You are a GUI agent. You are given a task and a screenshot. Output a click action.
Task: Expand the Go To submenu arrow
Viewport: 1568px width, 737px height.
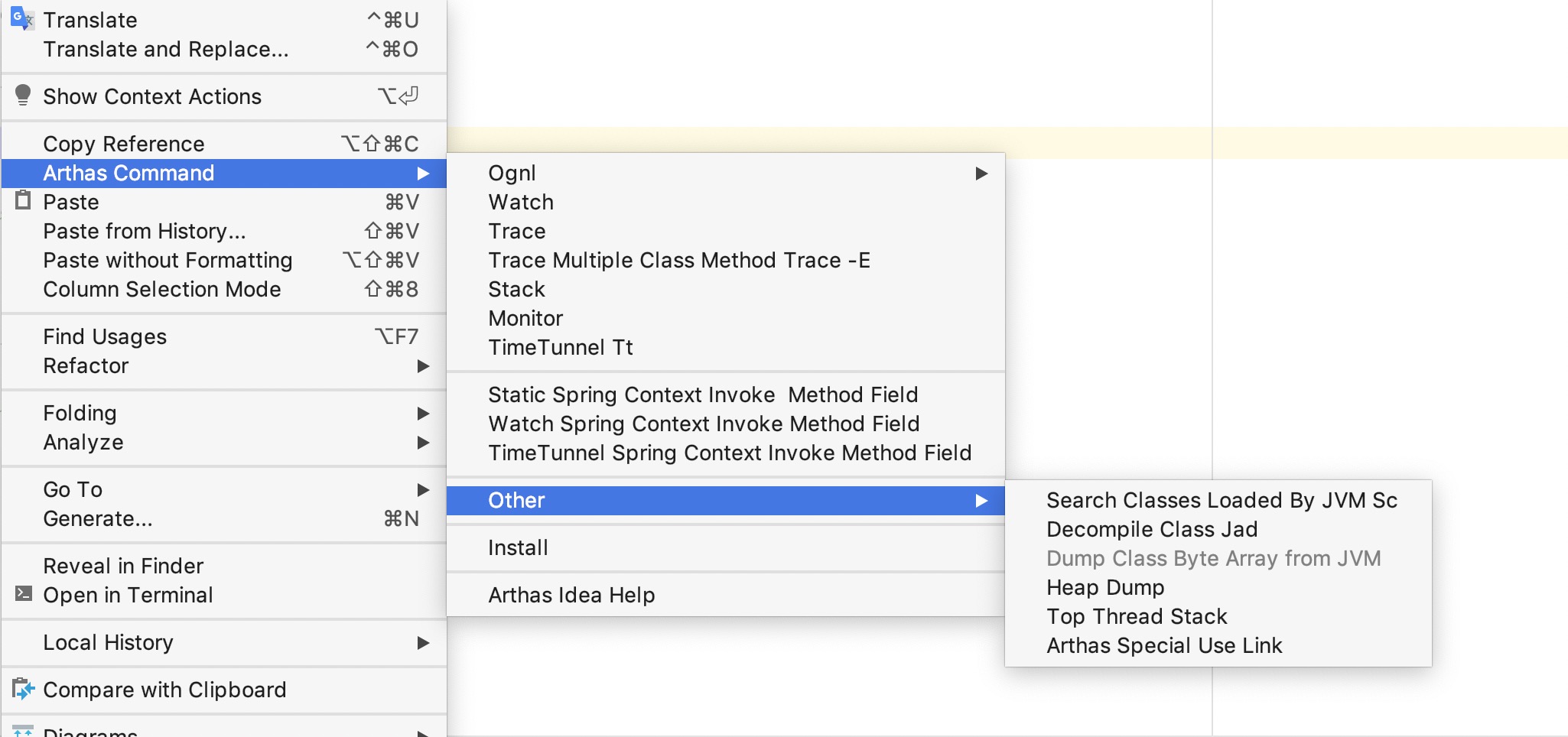click(423, 490)
